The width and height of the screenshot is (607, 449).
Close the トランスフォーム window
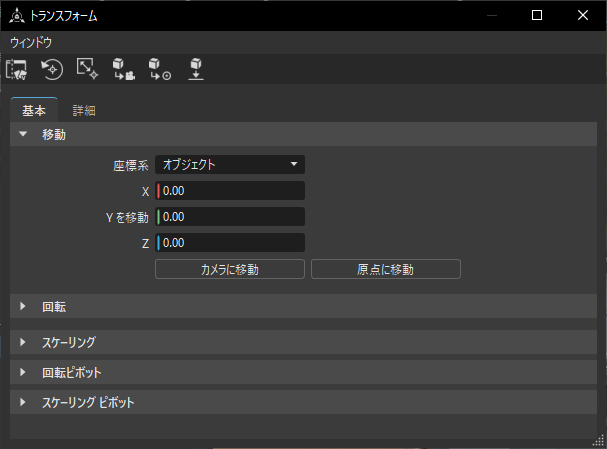tap(583, 15)
